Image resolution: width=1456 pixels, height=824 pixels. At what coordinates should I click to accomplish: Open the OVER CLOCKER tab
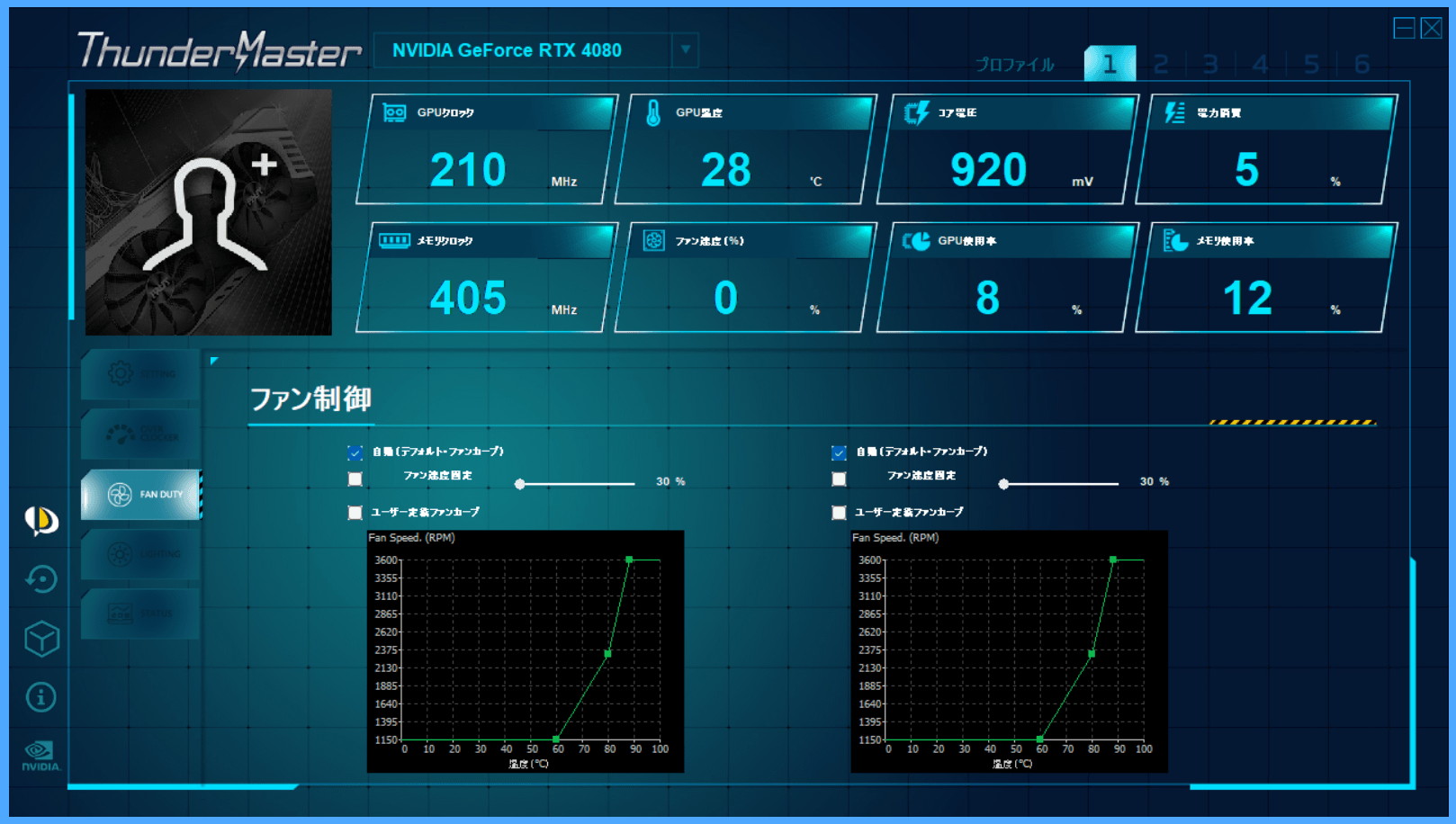[x=140, y=434]
